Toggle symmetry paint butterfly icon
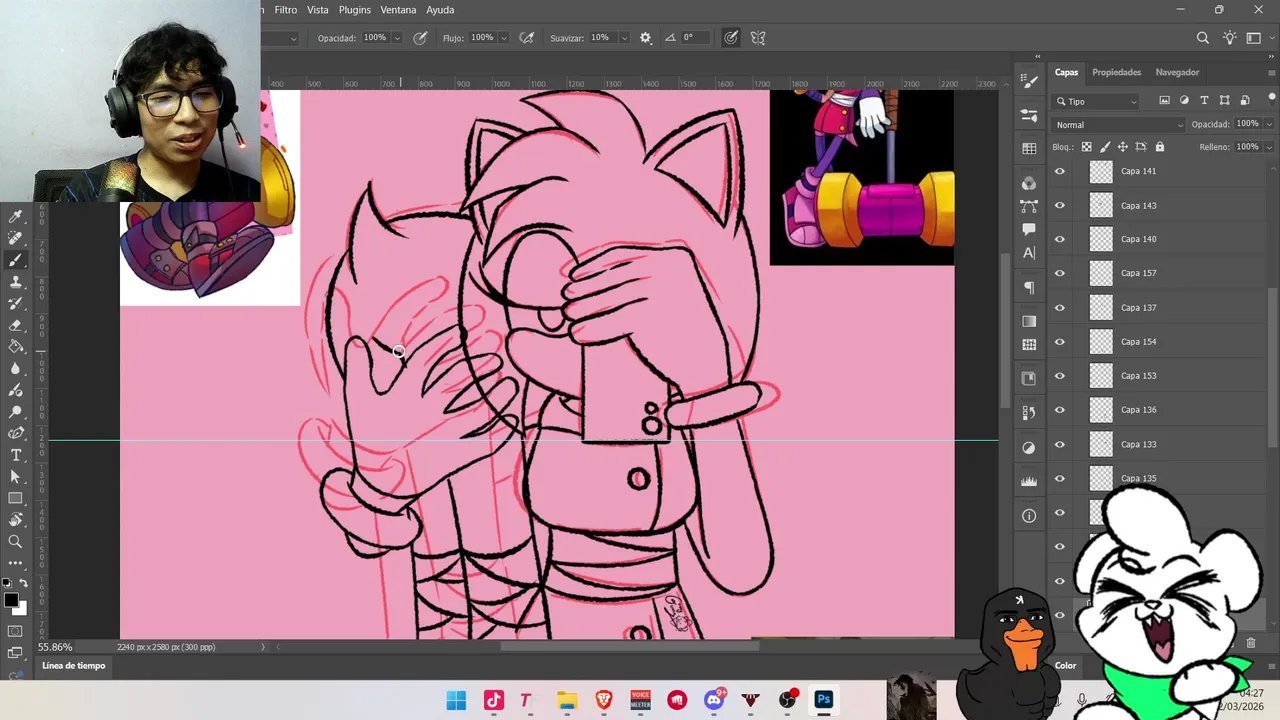The height and width of the screenshot is (720, 1280). point(758,38)
